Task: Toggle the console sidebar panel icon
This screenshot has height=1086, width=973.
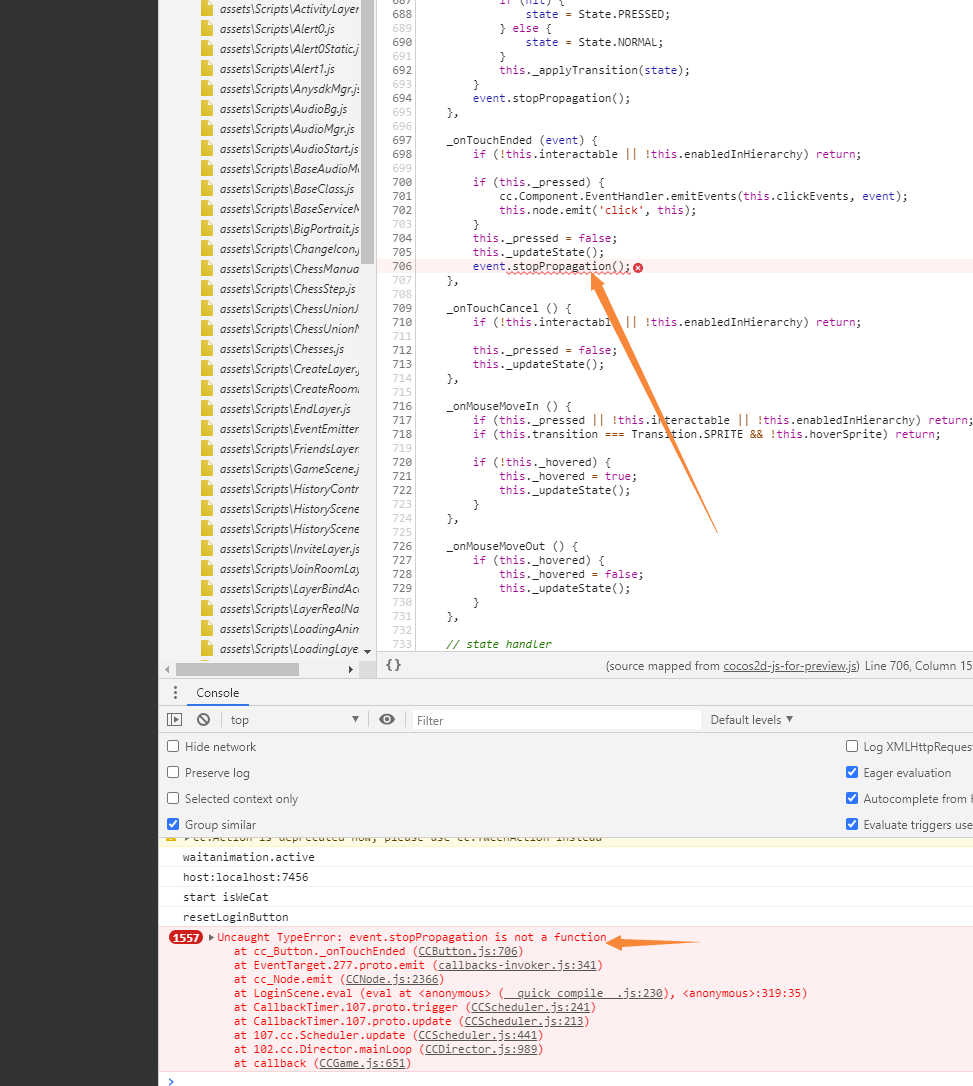Action: 175,720
